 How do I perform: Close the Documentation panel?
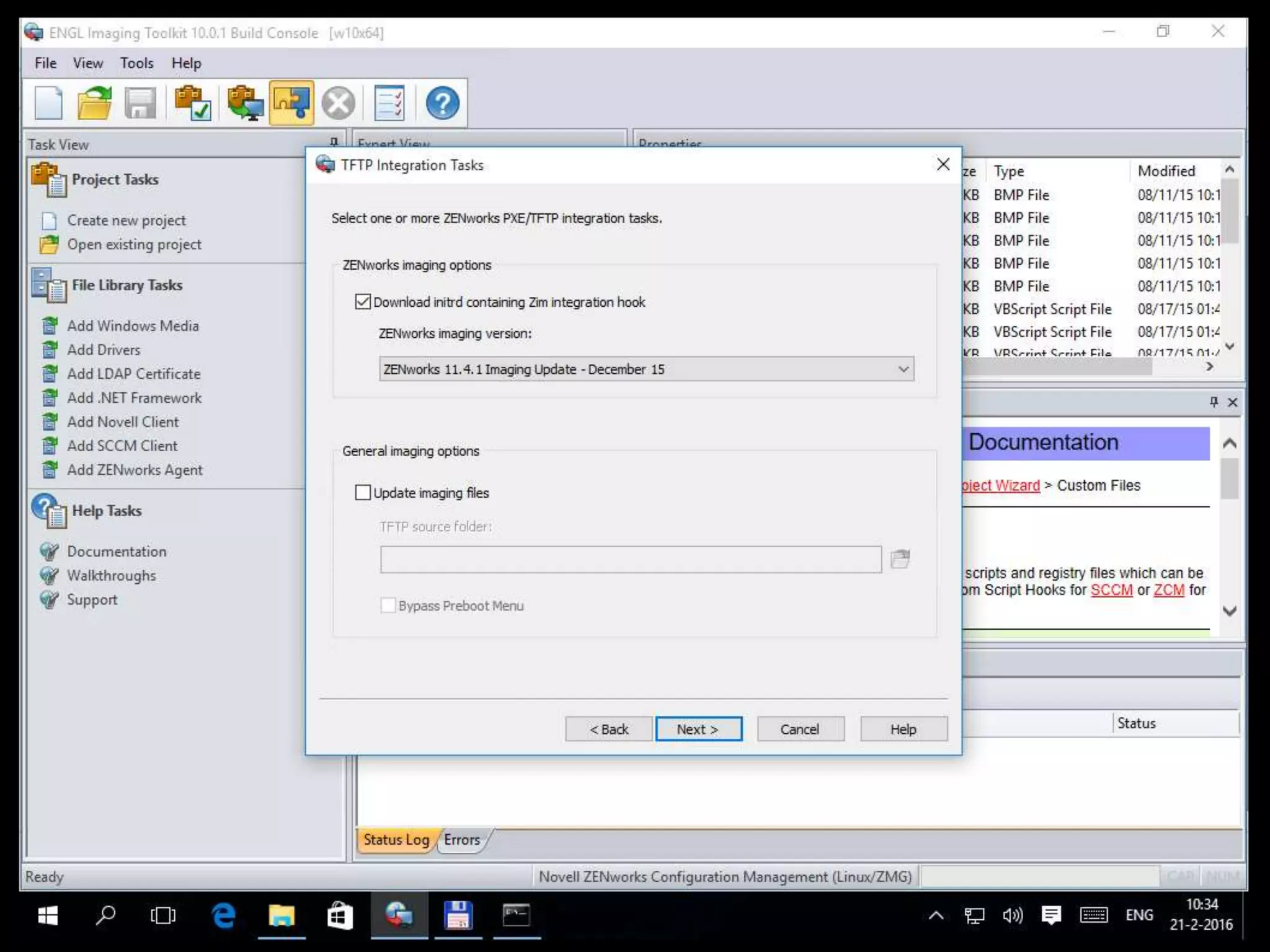[x=1233, y=402]
